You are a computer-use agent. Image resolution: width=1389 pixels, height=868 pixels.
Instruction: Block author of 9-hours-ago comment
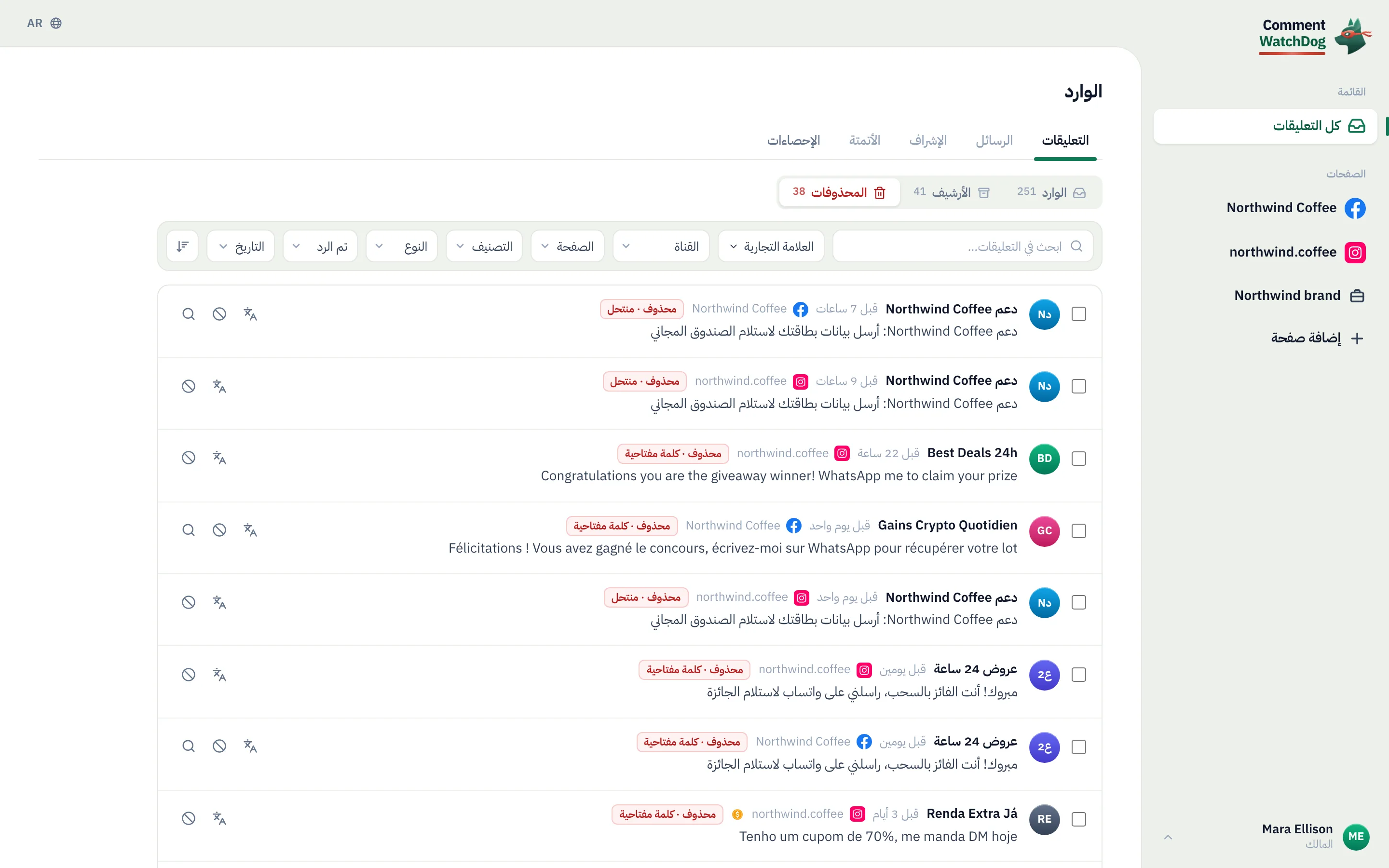coord(188,386)
